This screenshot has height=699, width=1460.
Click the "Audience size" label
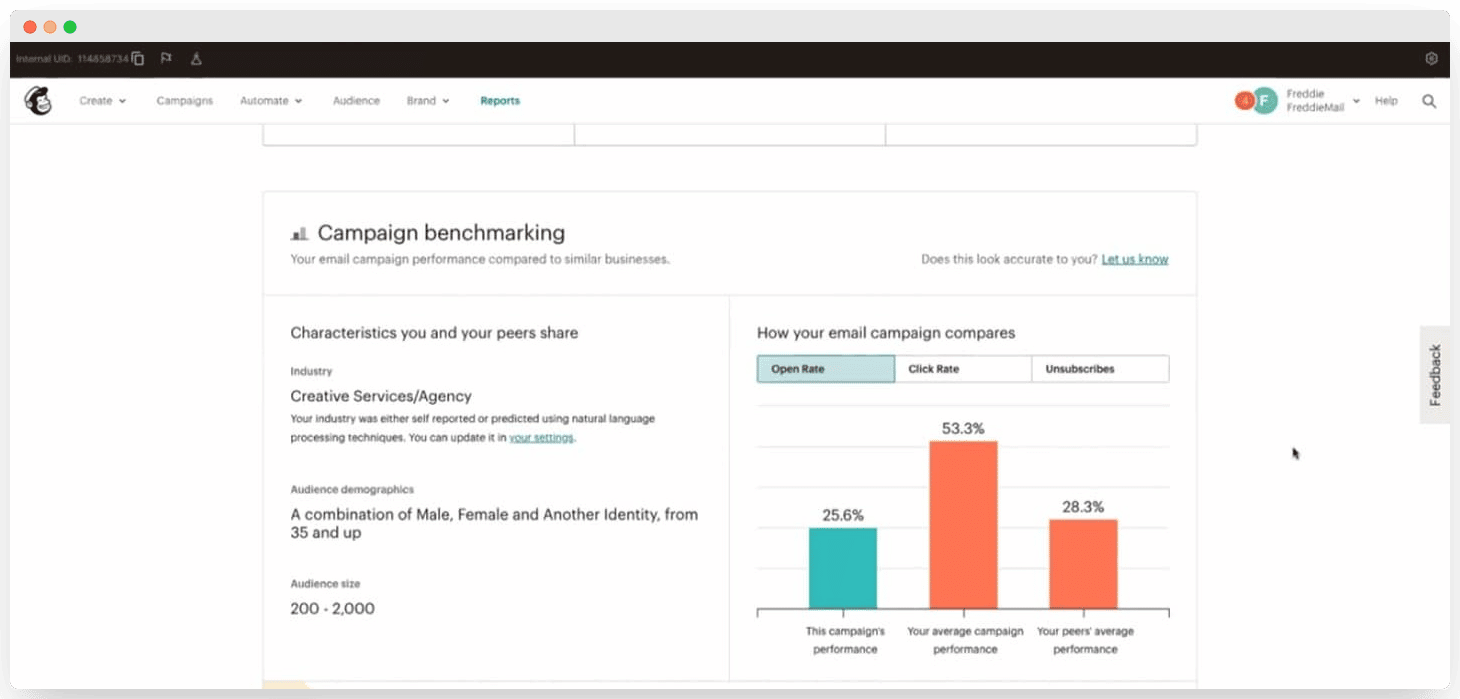(x=325, y=584)
